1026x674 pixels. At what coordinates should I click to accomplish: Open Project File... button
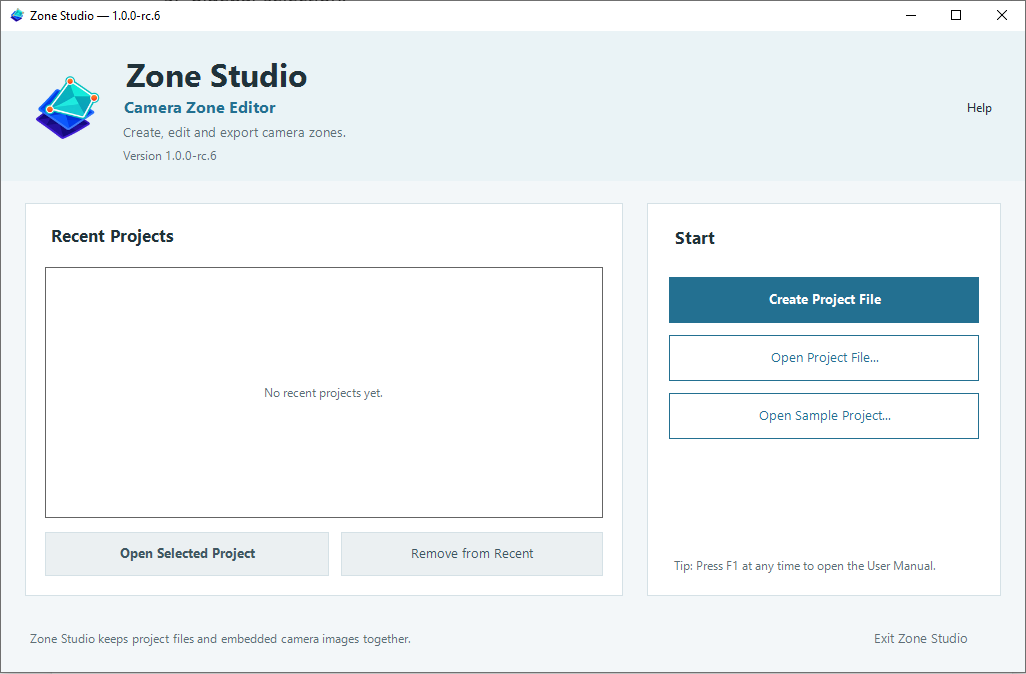click(824, 358)
